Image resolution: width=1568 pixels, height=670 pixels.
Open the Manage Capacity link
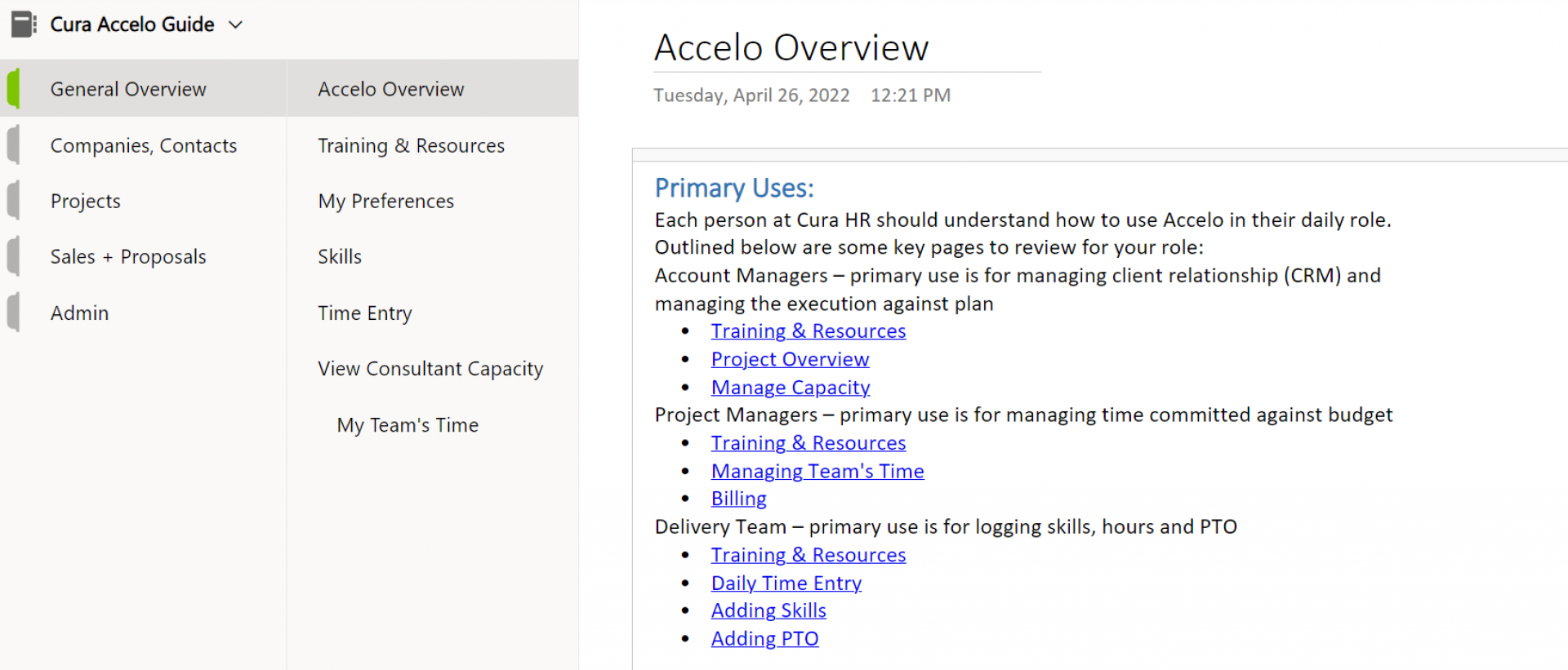pyautogui.click(x=791, y=387)
